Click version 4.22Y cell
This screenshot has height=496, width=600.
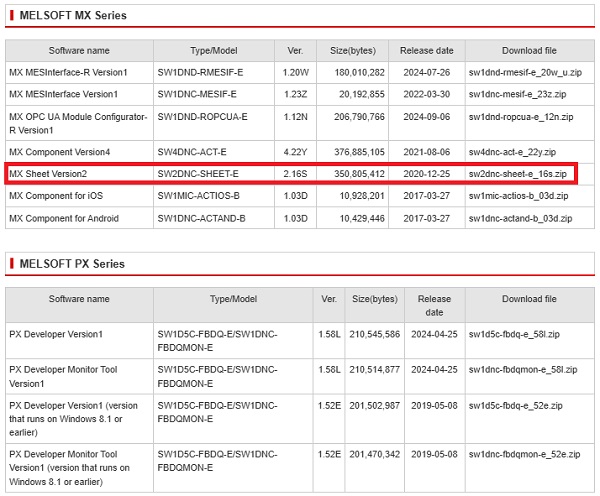pyautogui.click(x=295, y=152)
